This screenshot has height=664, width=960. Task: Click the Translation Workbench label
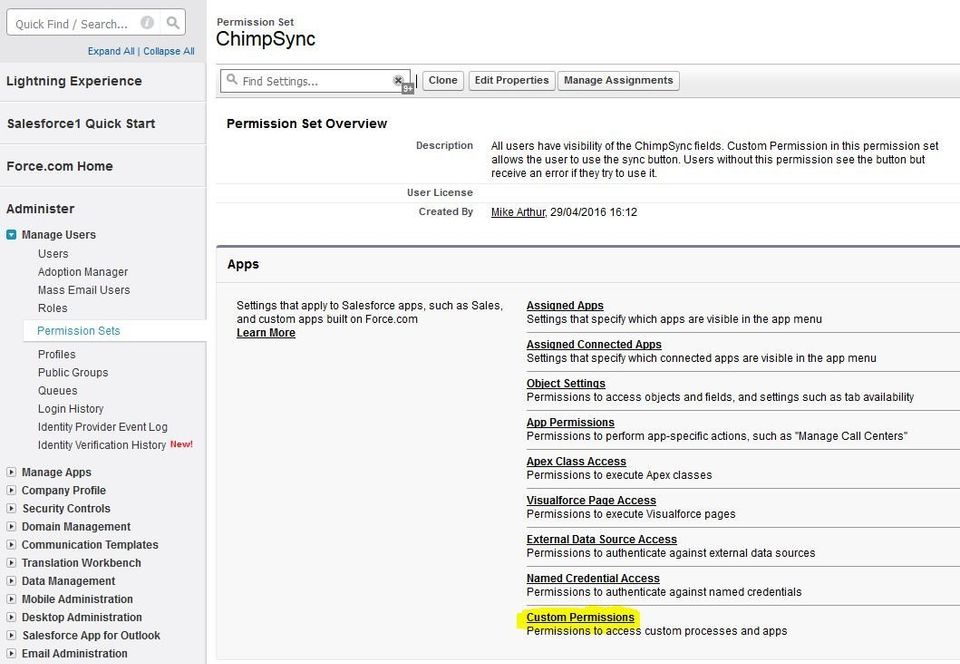click(81, 562)
